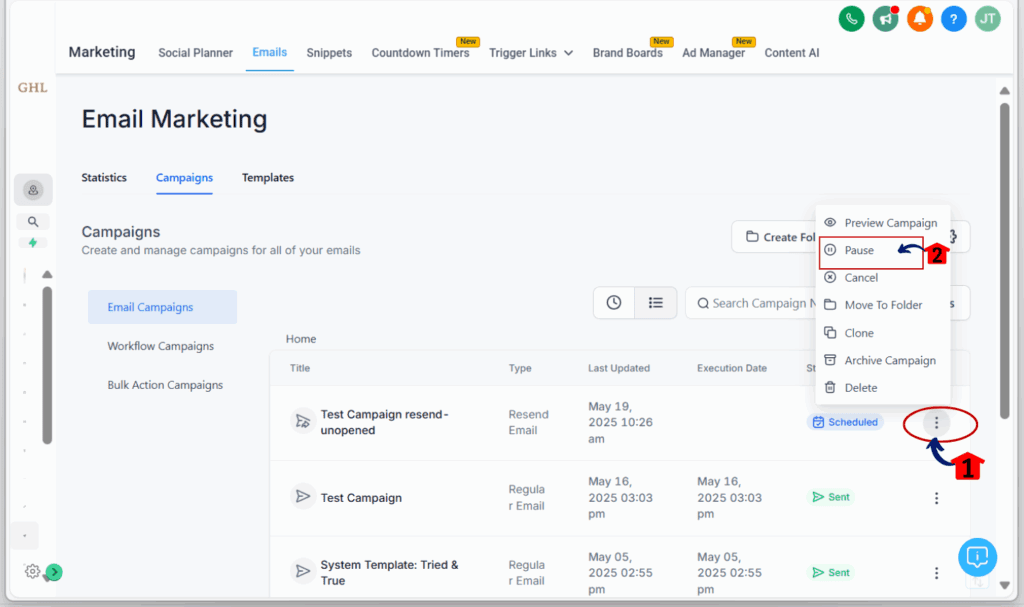Open the chat support widget icon
The image size is (1024, 607).
pyautogui.click(x=977, y=557)
